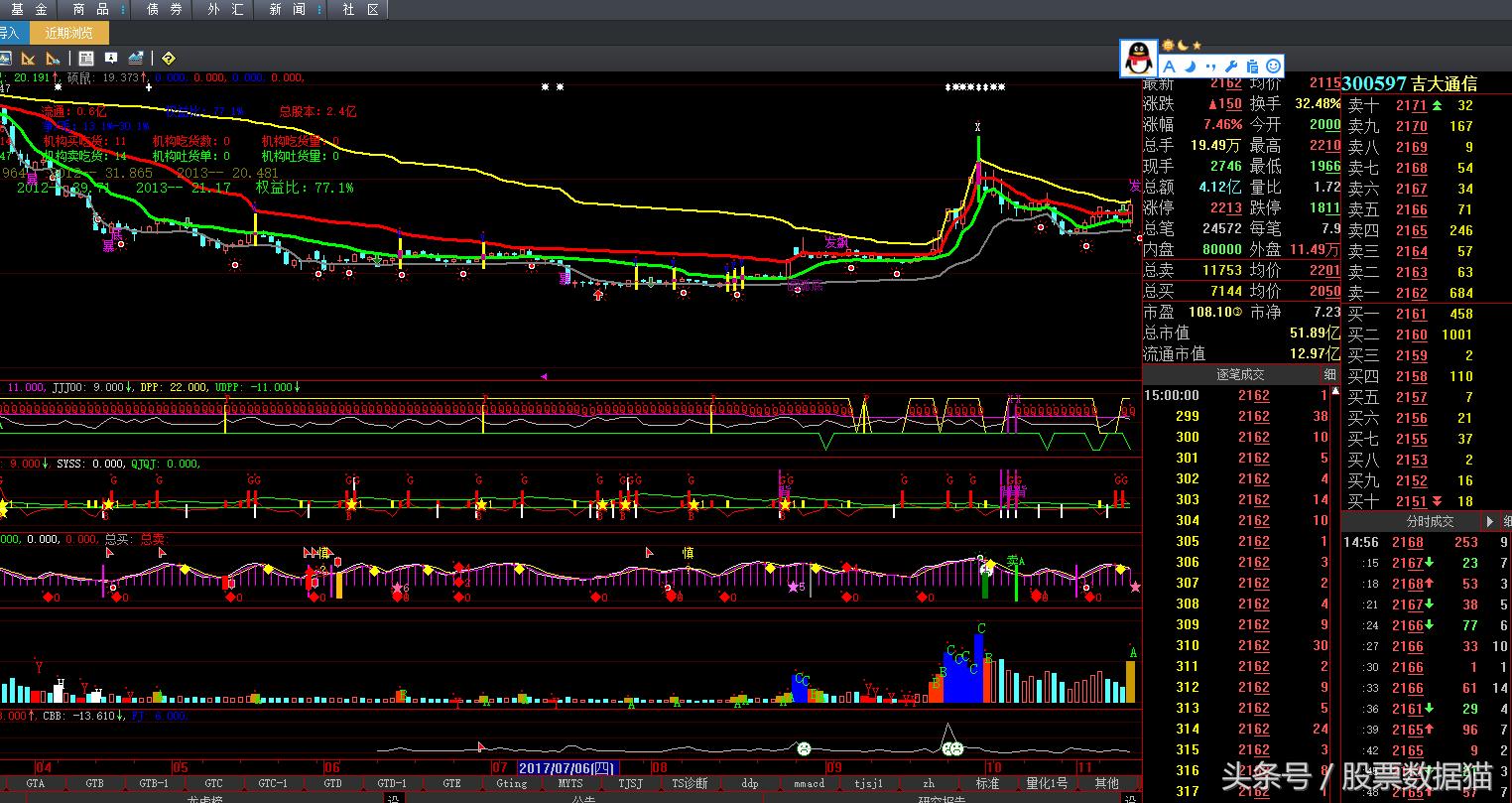Expand the 新闻 submenu dots

click(319, 9)
